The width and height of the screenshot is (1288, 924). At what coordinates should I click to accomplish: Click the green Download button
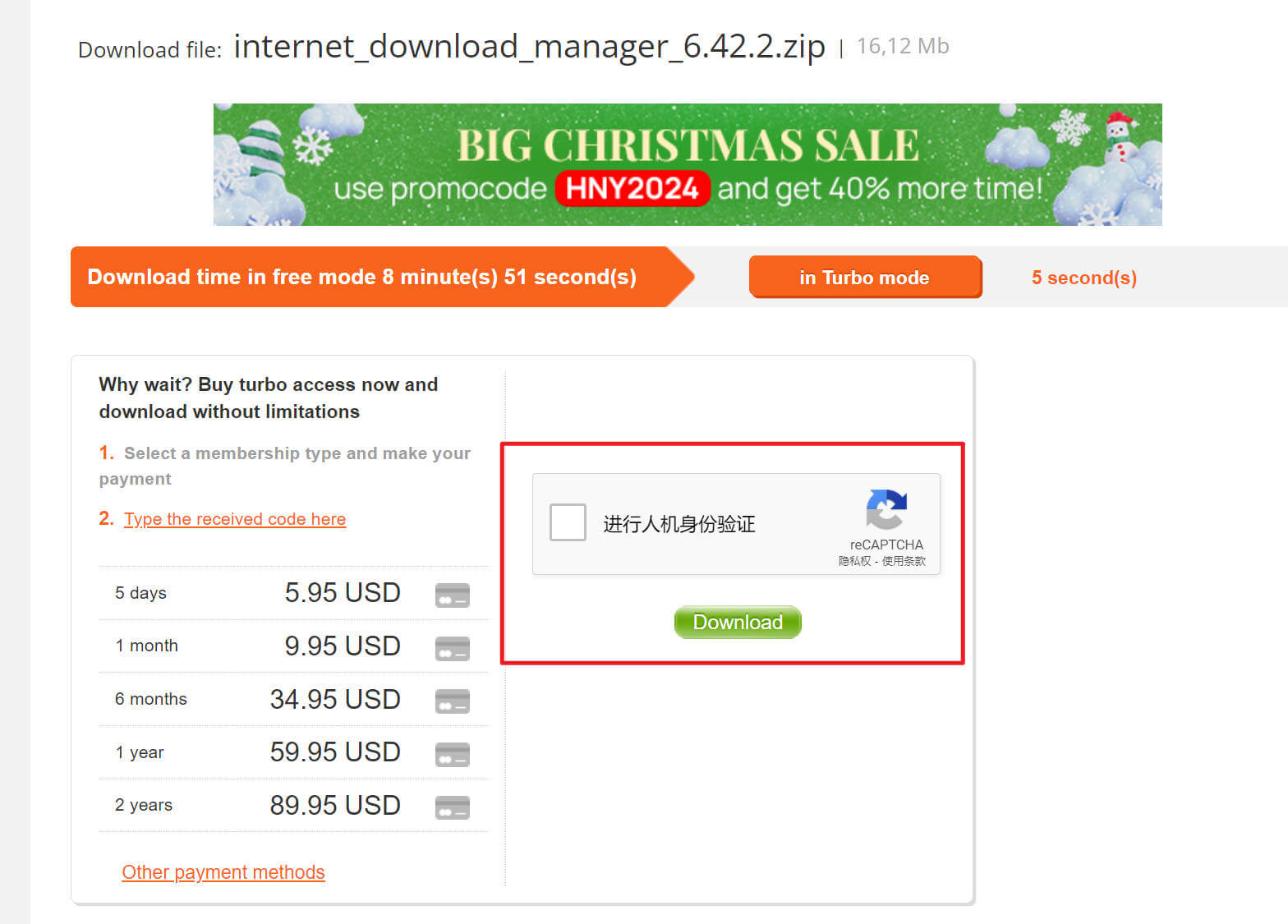(x=738, y=623)
